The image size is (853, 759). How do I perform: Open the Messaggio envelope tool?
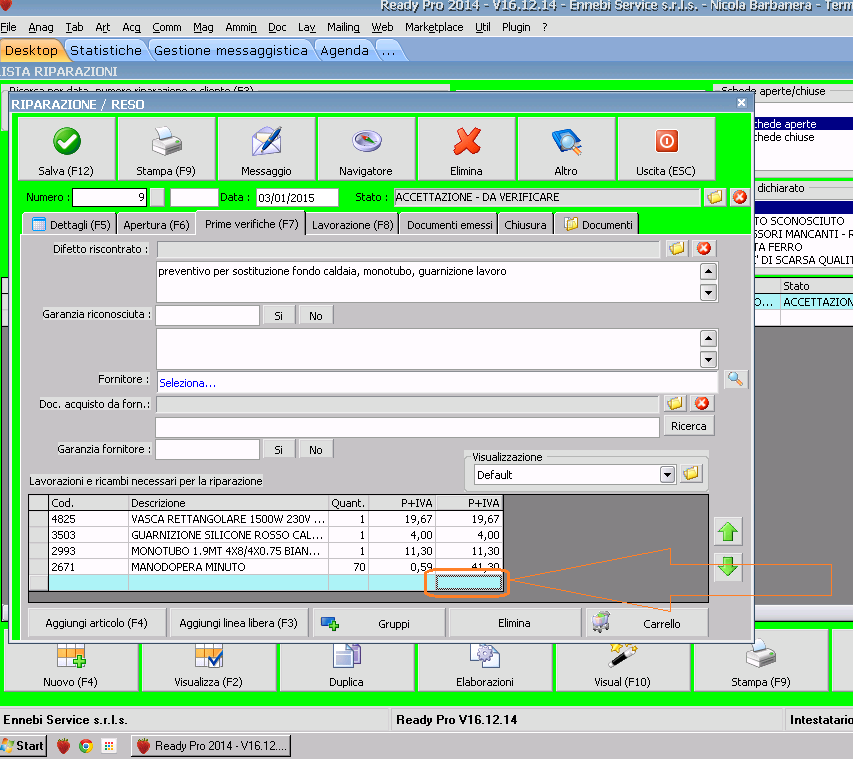pyautogui.click(x=266, y=149)
